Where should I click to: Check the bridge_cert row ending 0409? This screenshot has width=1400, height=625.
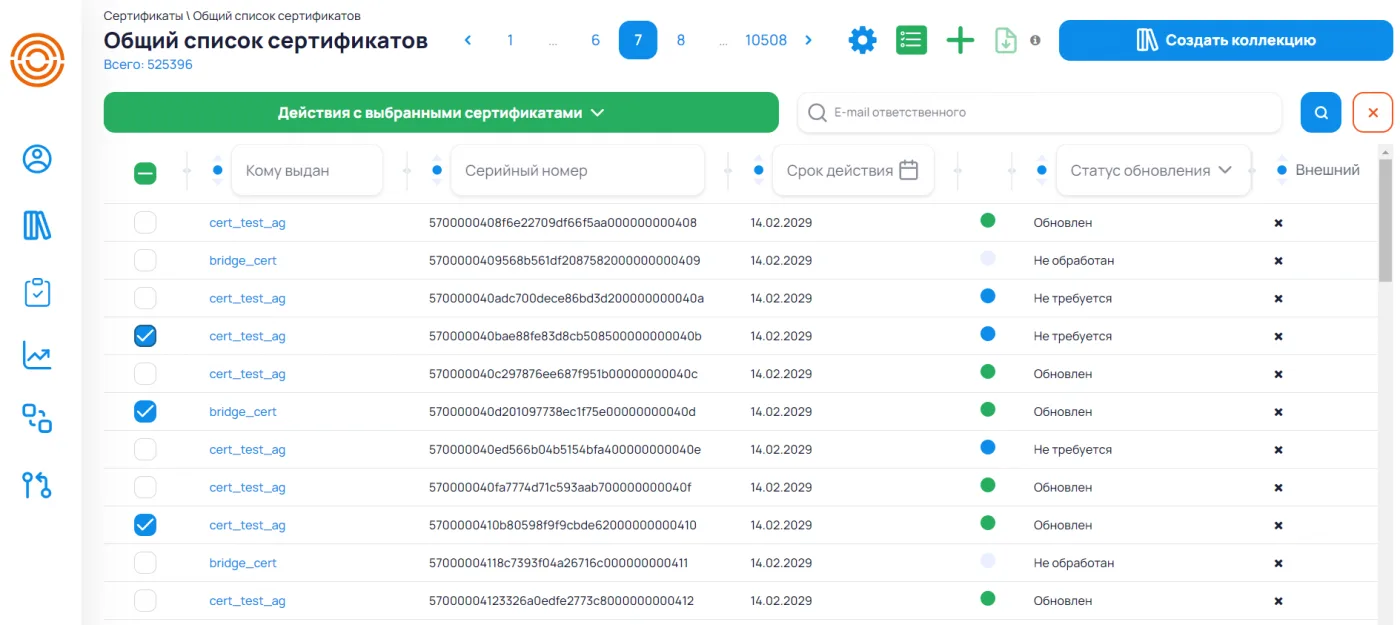[x=145, y=260]
